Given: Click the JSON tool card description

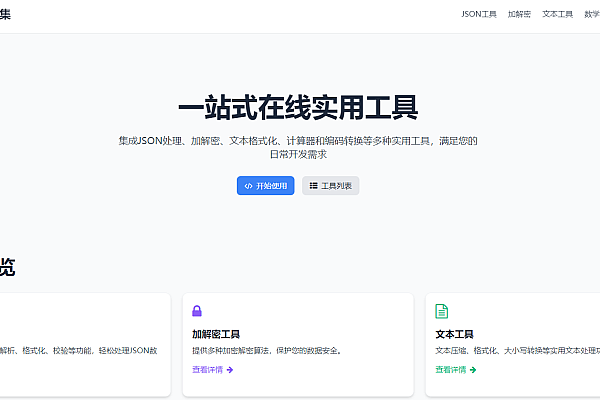Looking at the screenshot, I should point(78,351).
